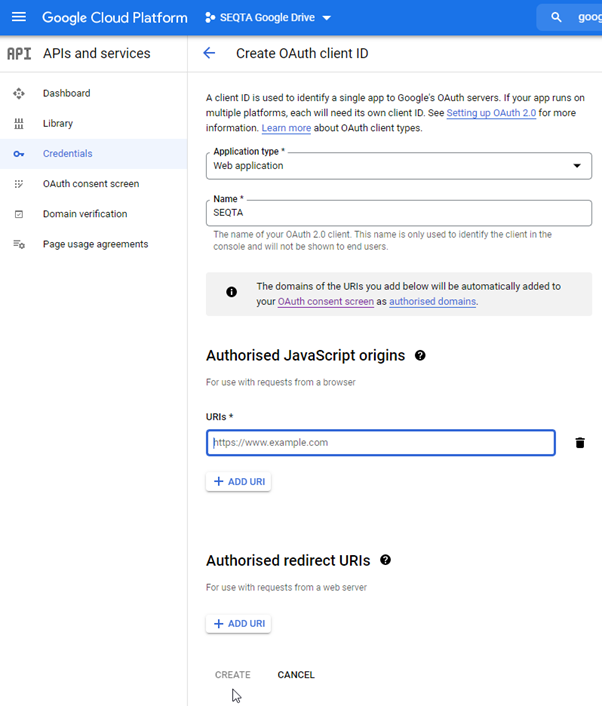Image resolution: width=602 pixels, height=706 pixels.
Task: Add URI under Authorised redirect URIs
Action: click(x=239, y=624)
